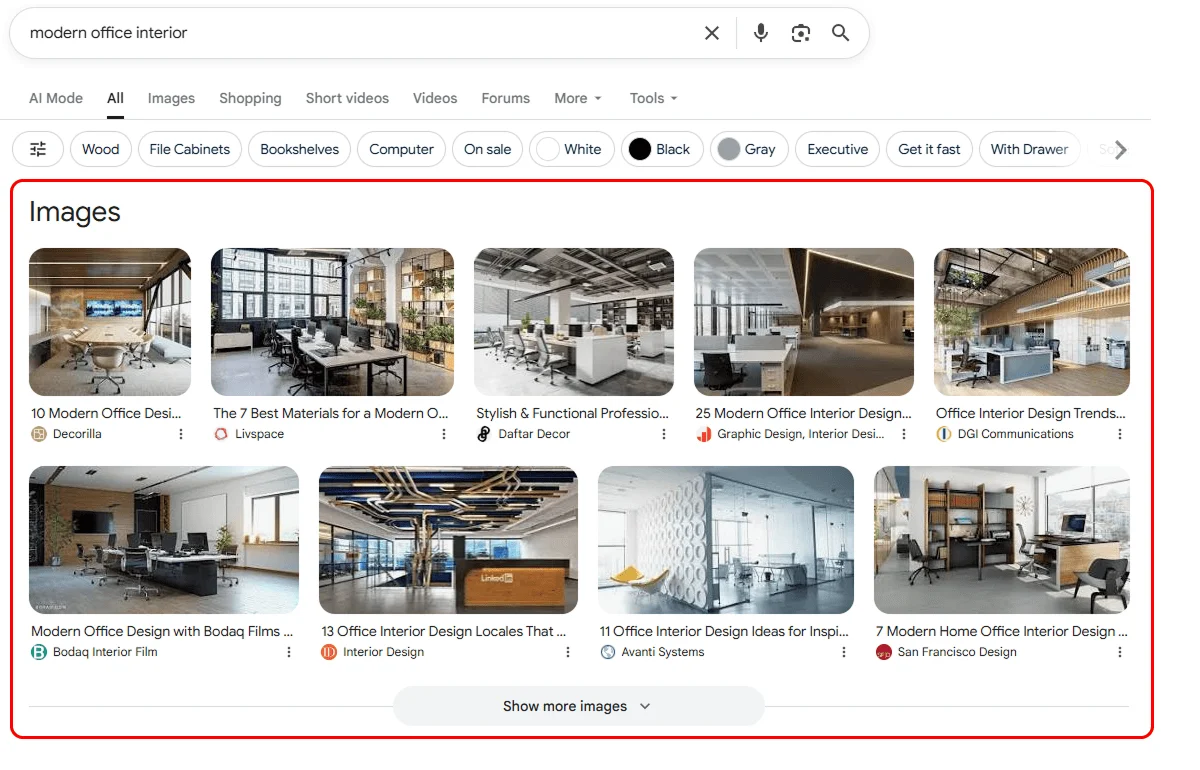Open options menu next to Decorilla result
This screenshot has height=770, width=1200.
pyautogui.click(x=180, y=434)
